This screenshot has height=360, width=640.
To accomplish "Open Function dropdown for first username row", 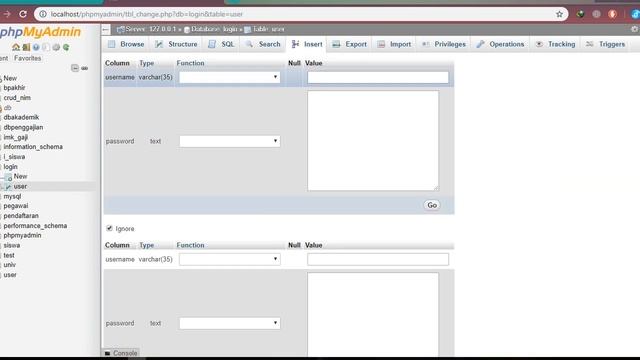I will click(x=229, y=77).
